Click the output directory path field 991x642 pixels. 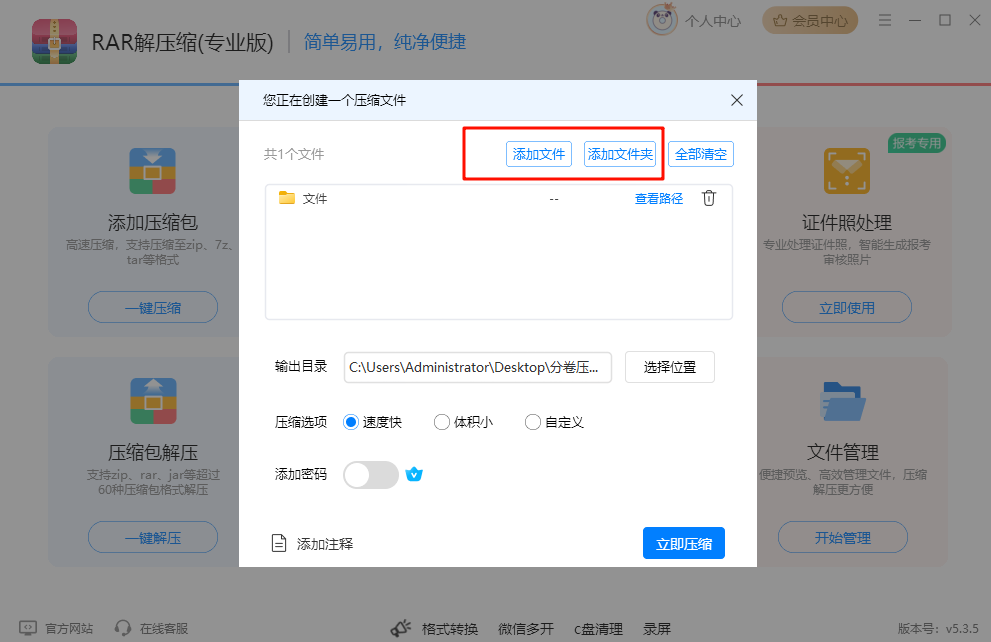[x=478, y=367]
